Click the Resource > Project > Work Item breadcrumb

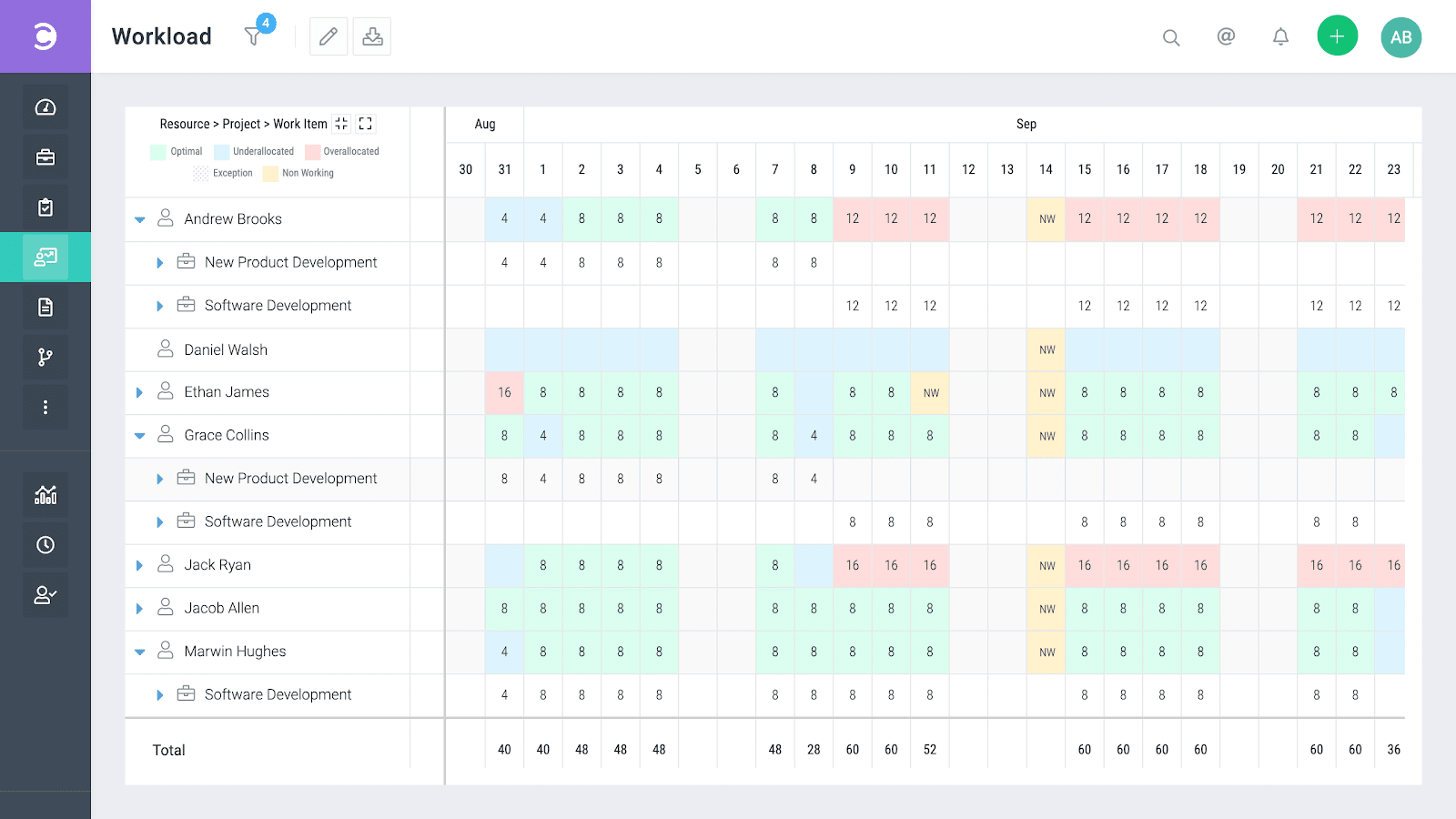pos(241,124)
